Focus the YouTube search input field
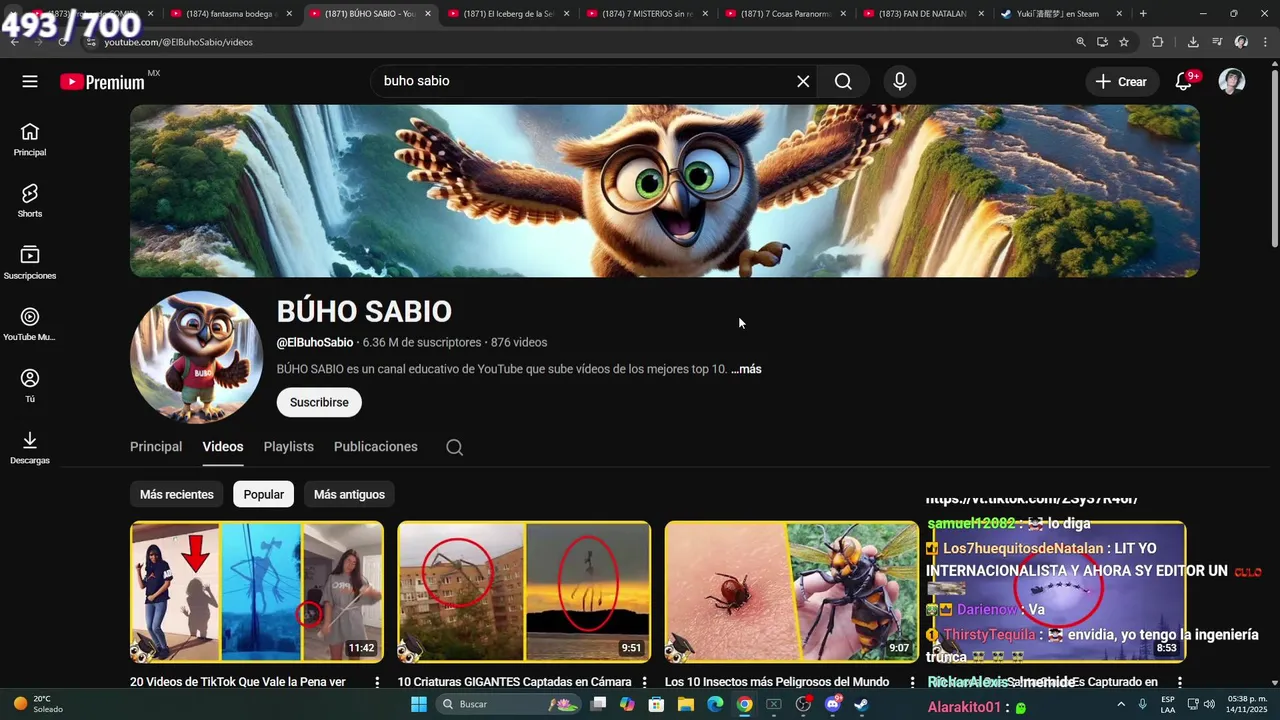 point(585,82)
